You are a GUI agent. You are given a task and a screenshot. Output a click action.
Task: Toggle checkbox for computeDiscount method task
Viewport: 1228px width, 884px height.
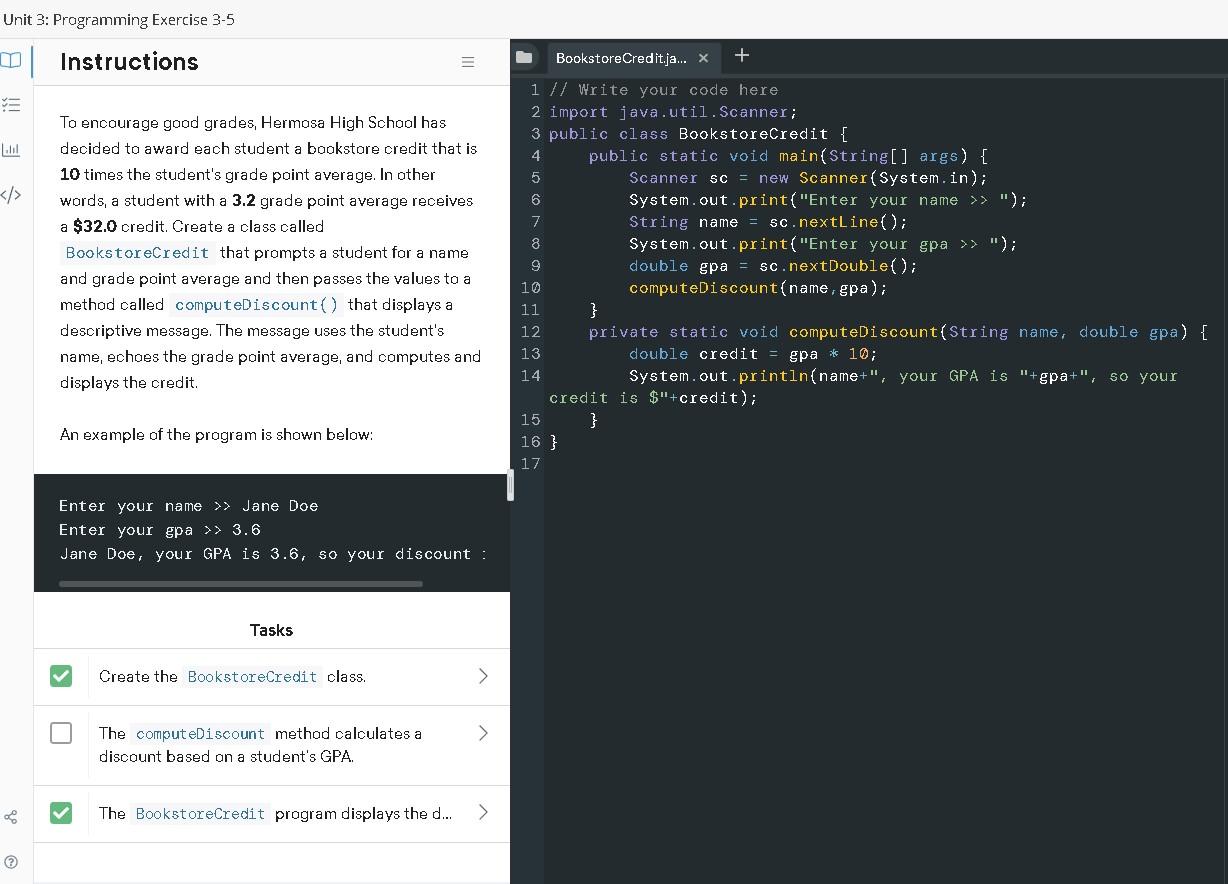click(61, 733)
